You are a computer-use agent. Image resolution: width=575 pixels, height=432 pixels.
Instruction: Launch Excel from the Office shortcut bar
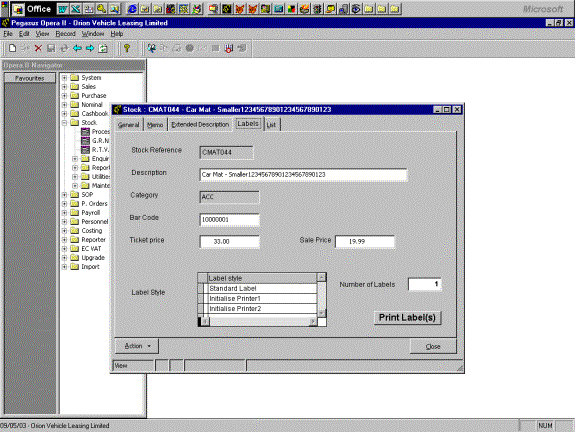(x=76, y=9)
